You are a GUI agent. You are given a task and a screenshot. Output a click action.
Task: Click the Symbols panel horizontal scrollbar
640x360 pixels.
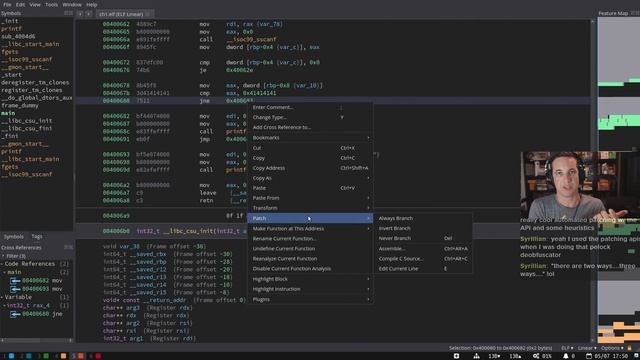point(37,340)
